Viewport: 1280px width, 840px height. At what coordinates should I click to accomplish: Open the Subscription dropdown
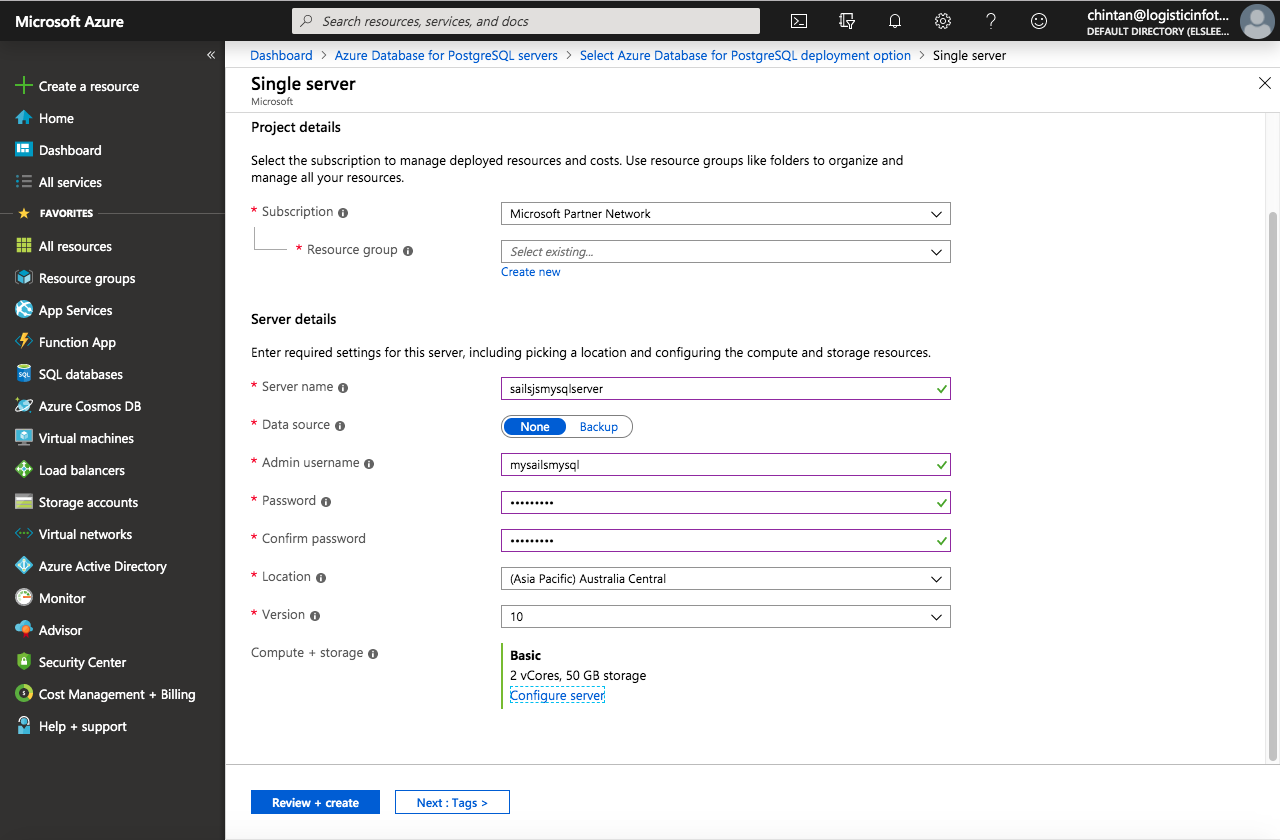point(725,213)
